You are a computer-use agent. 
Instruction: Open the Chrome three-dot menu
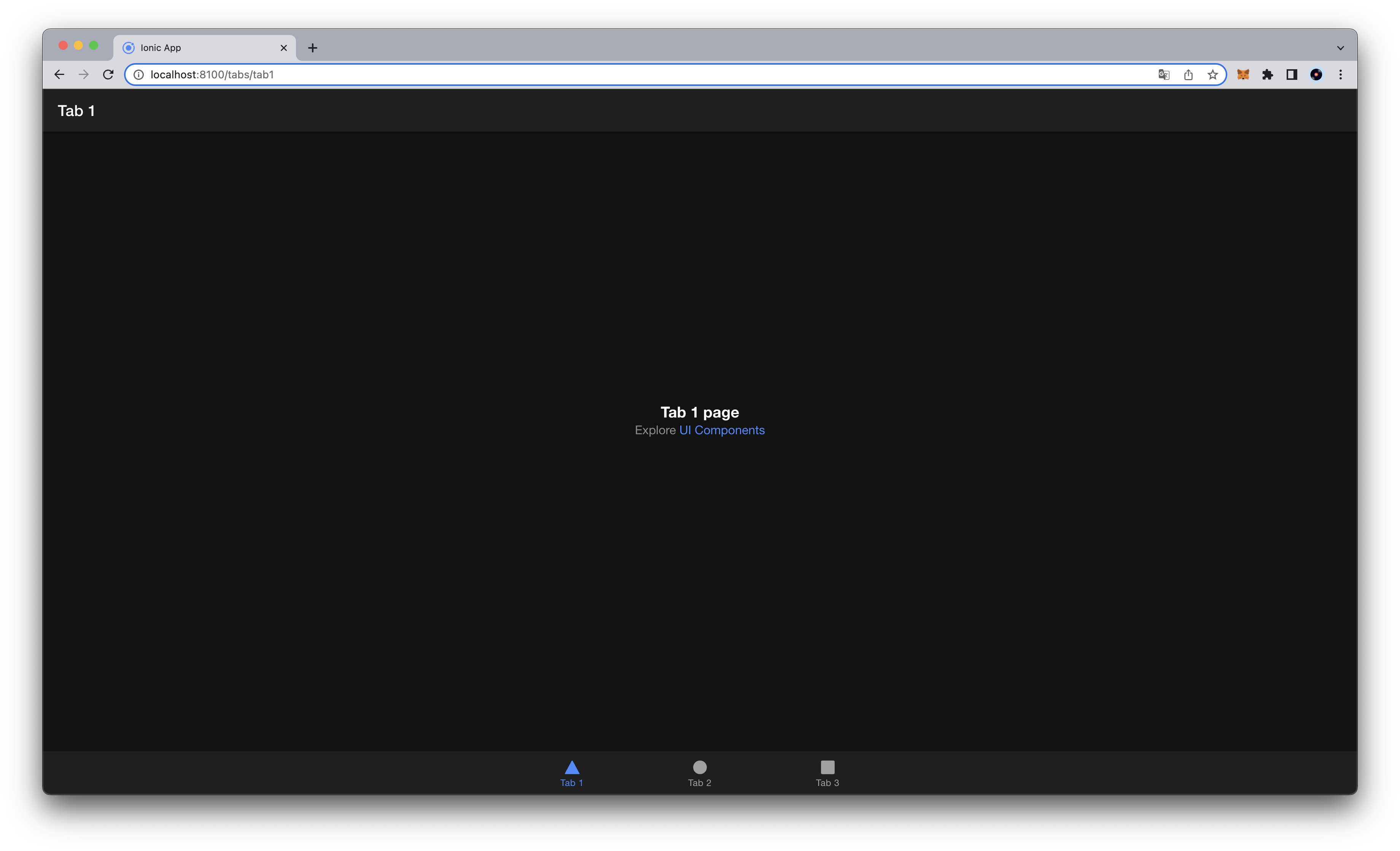coord(1340,75)
